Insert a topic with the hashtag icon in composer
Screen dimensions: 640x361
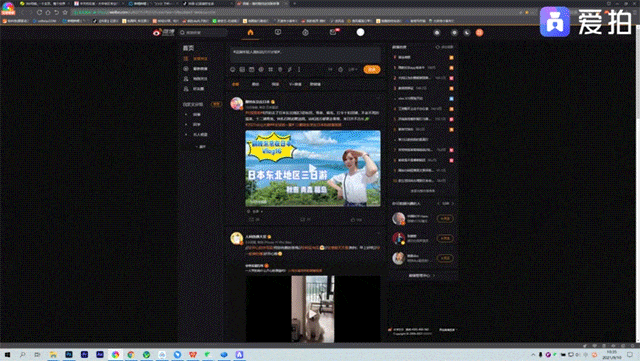point(261,69)
